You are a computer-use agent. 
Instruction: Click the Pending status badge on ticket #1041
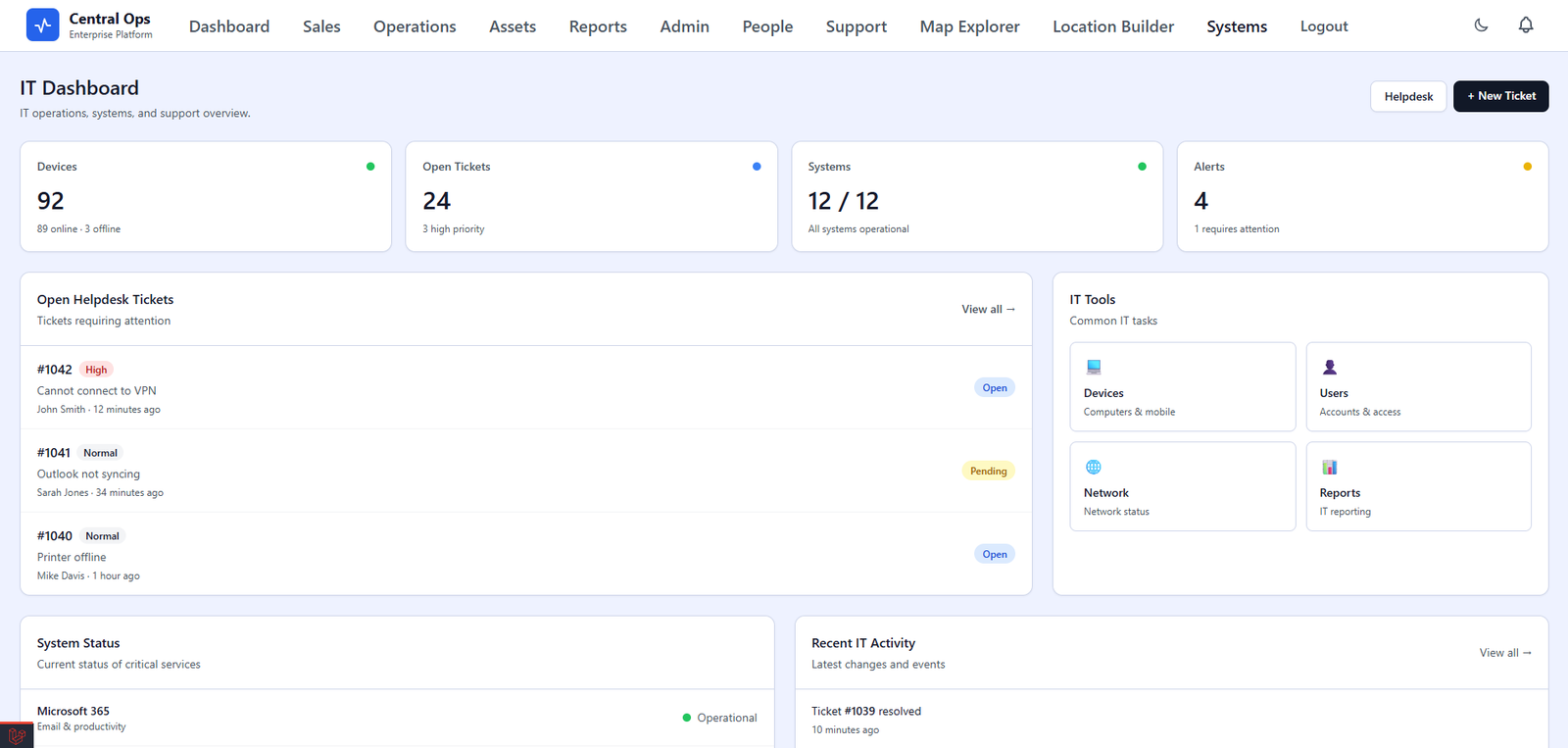(x=988, y=472)
